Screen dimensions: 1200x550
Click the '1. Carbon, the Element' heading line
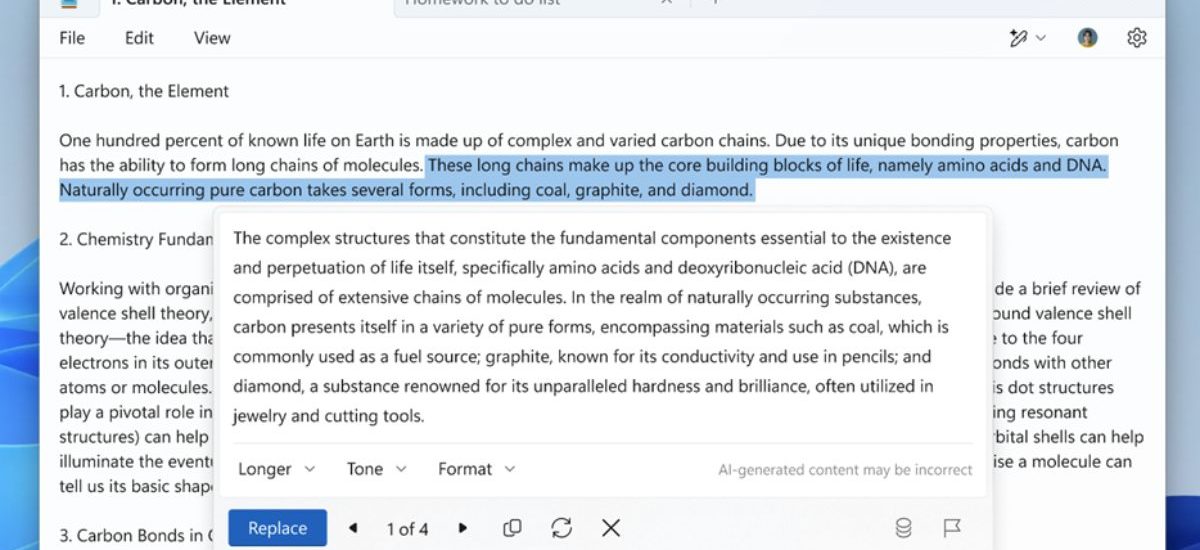pyautogui.click(x=144, y=91)
